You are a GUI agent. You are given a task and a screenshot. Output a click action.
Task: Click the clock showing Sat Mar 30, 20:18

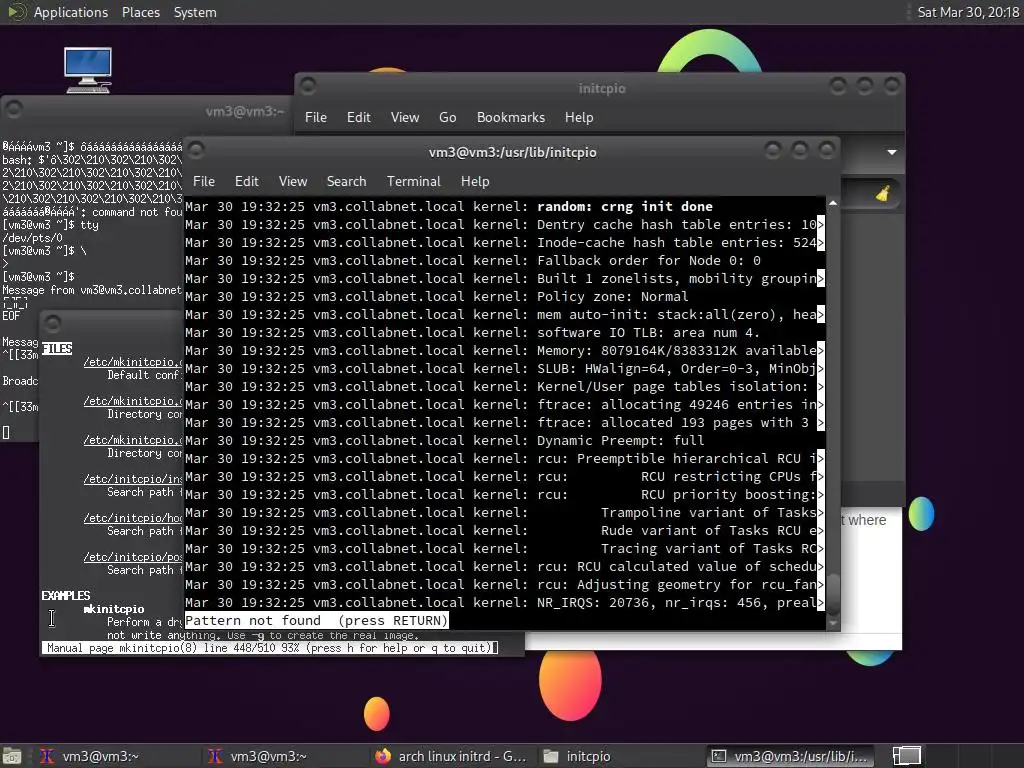[968, 12]
